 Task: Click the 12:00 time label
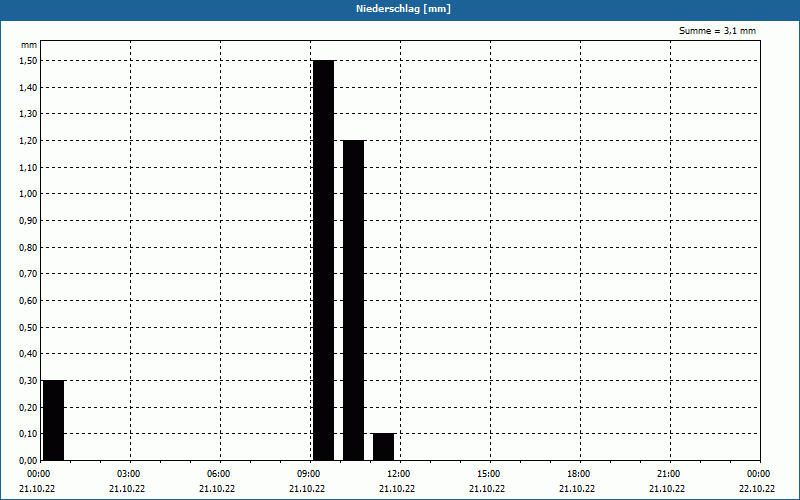tap(399, 474)
